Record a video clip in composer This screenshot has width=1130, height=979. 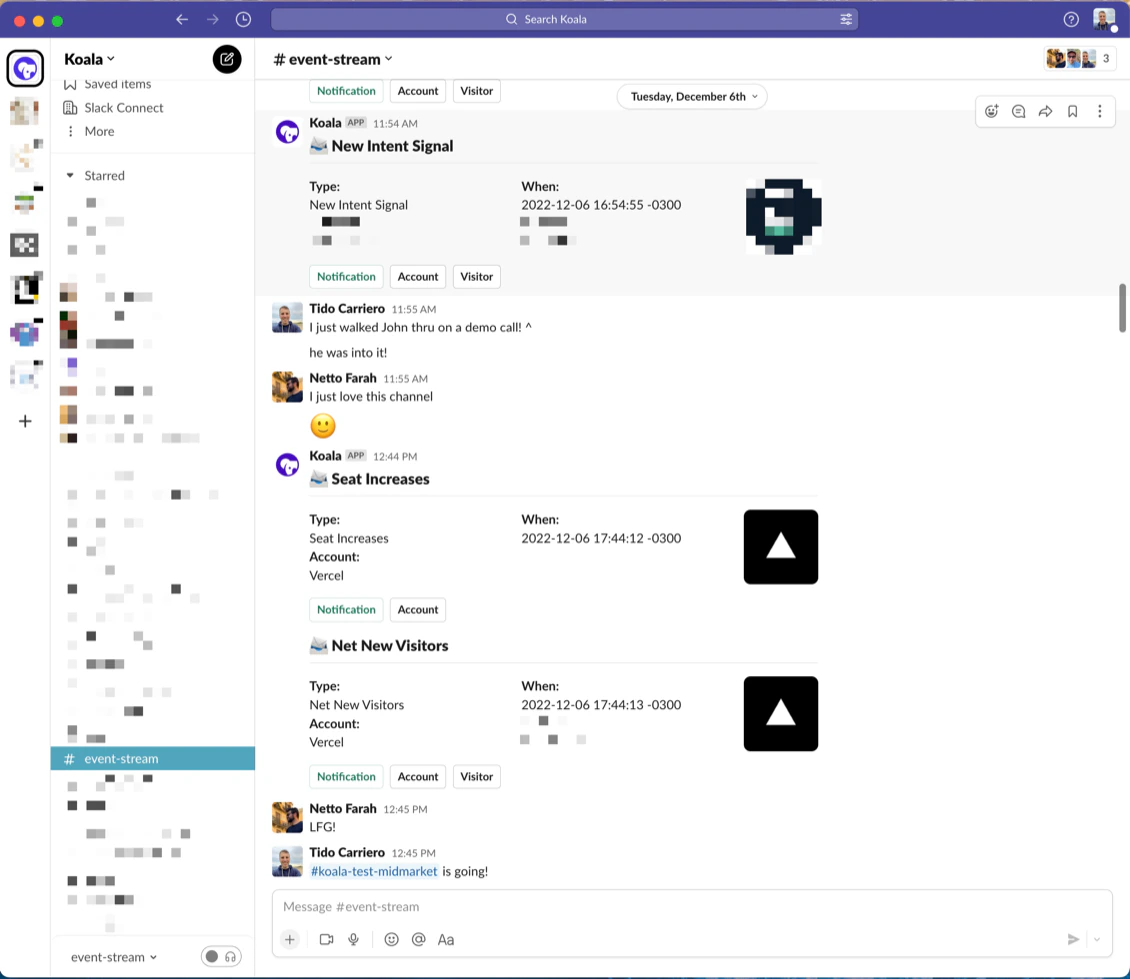[x=326, y=939]
